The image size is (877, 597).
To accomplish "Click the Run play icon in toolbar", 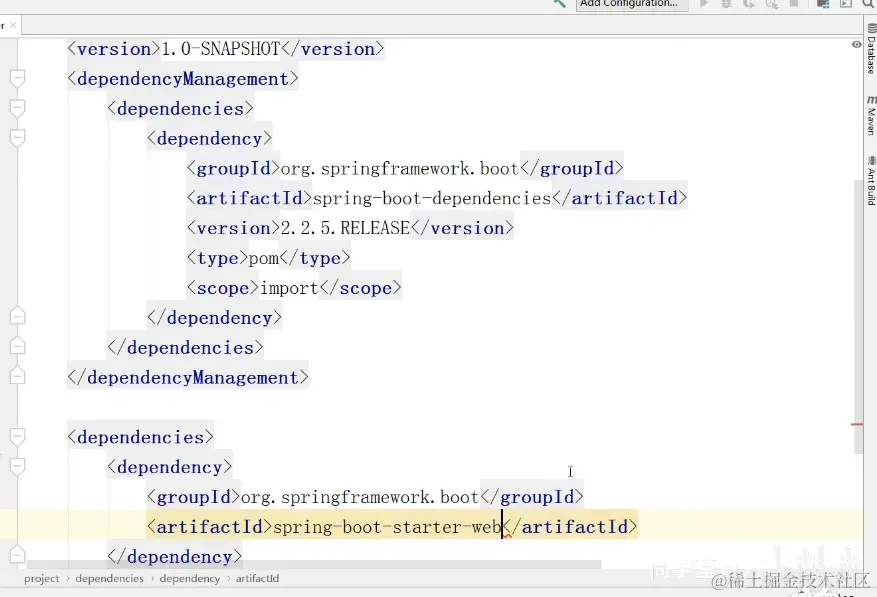I will 704,3.
